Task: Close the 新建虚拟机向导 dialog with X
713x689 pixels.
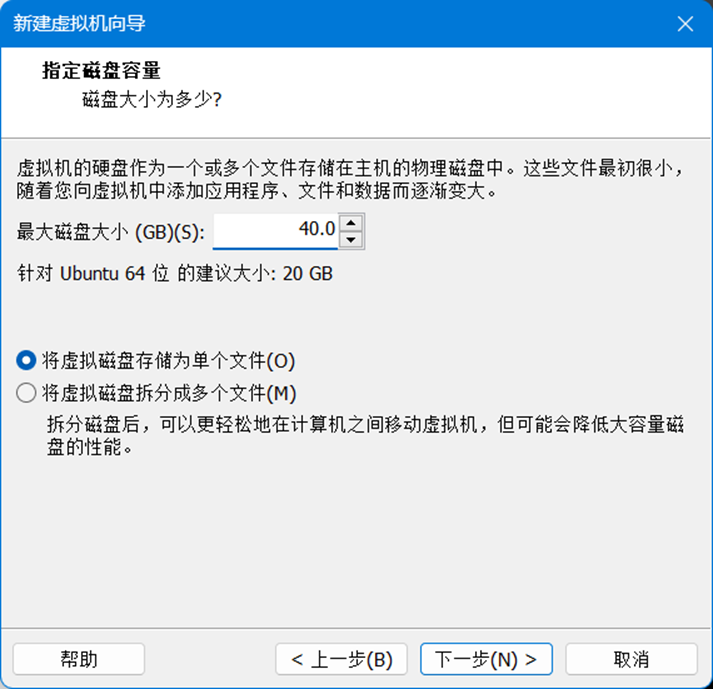Action: [x=685, y=24]
